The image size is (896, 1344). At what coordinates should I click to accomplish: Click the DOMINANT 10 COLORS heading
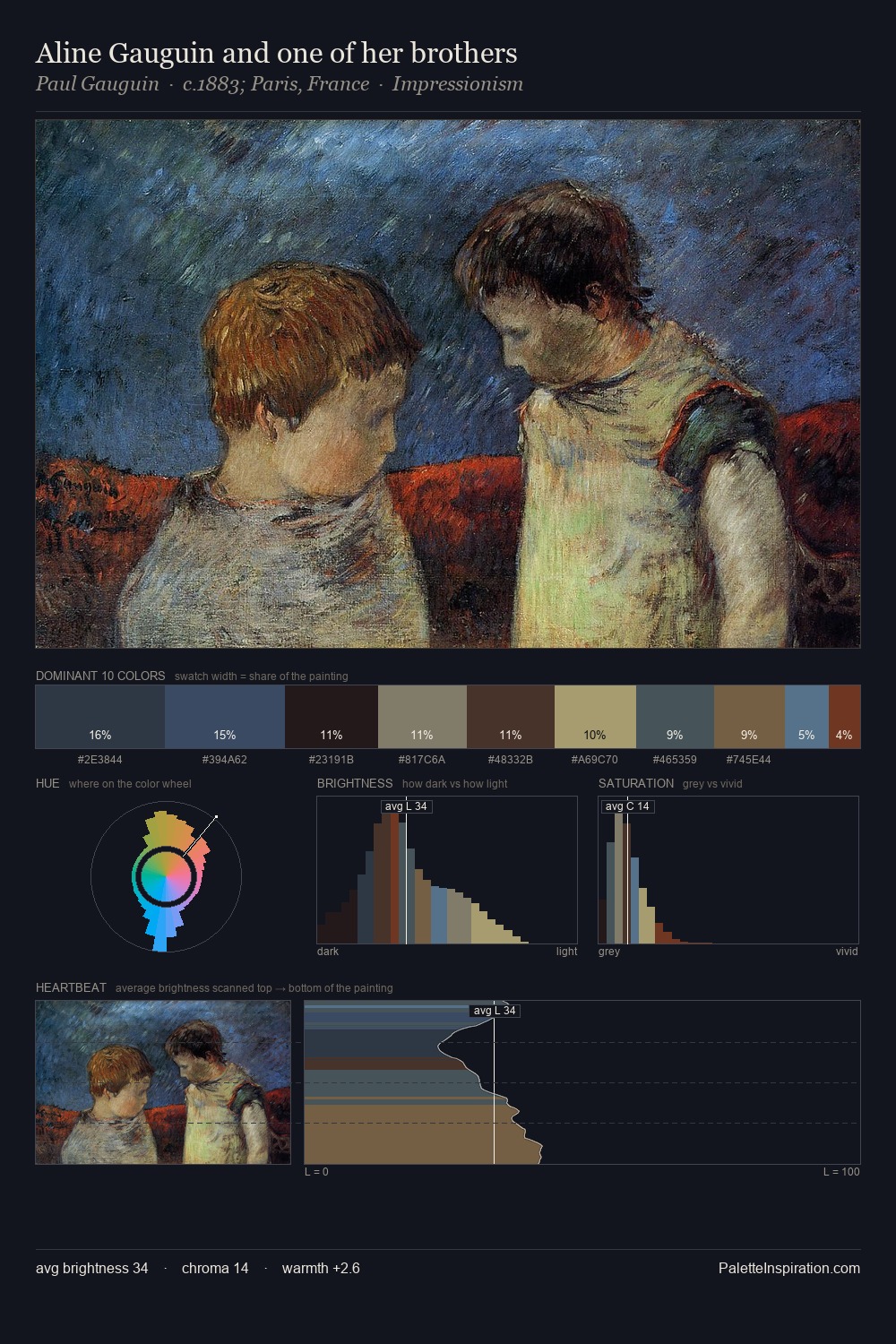pos(100,676)
